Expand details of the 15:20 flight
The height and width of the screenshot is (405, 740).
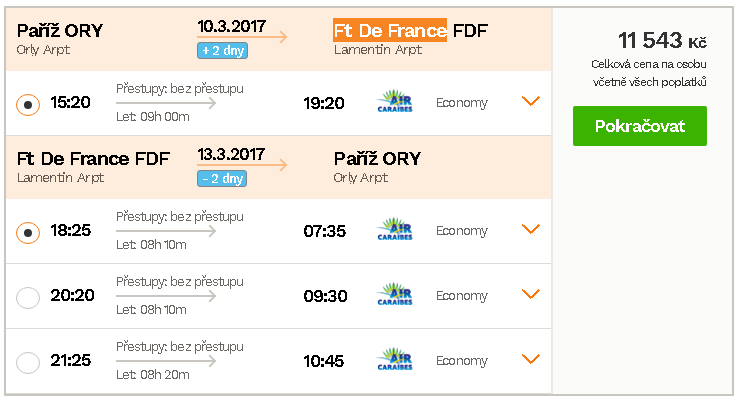tap(530, 101)
